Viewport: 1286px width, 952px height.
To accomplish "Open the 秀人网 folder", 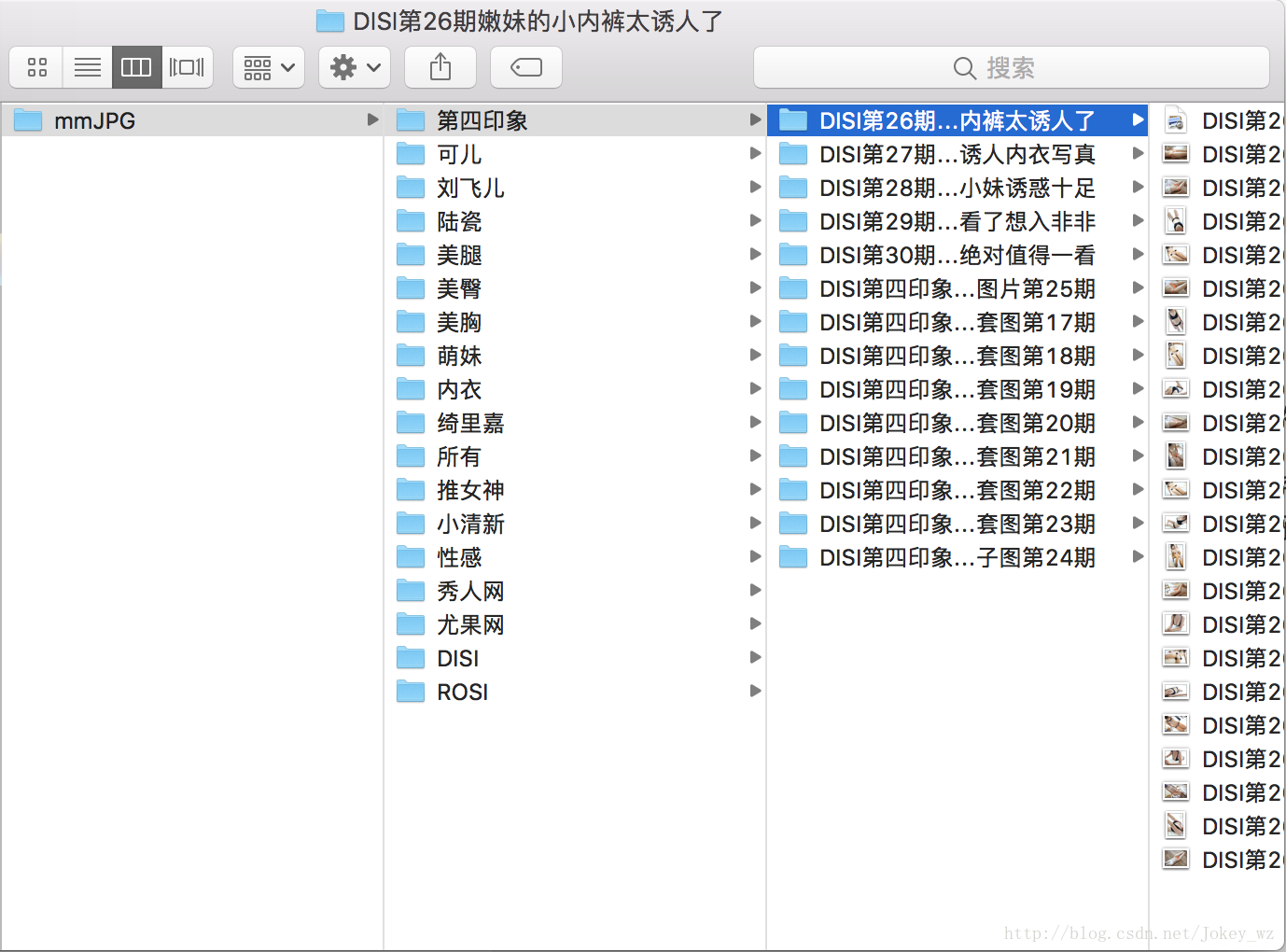I will 471,590.
